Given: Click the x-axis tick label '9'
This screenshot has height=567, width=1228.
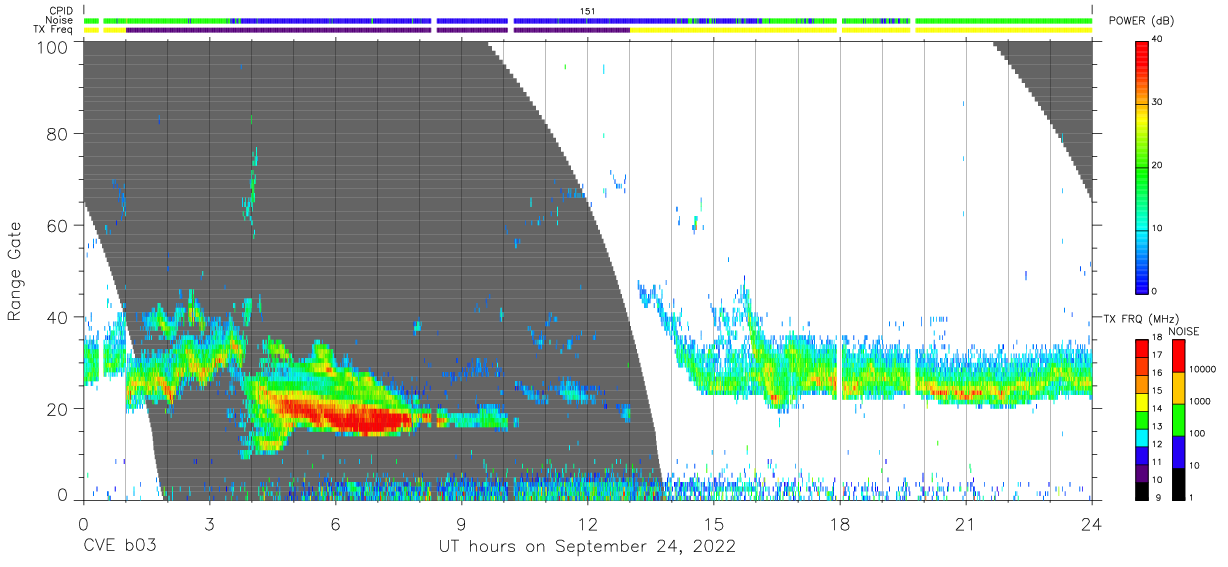Looking at the screenshot, I should coord(461,523).
